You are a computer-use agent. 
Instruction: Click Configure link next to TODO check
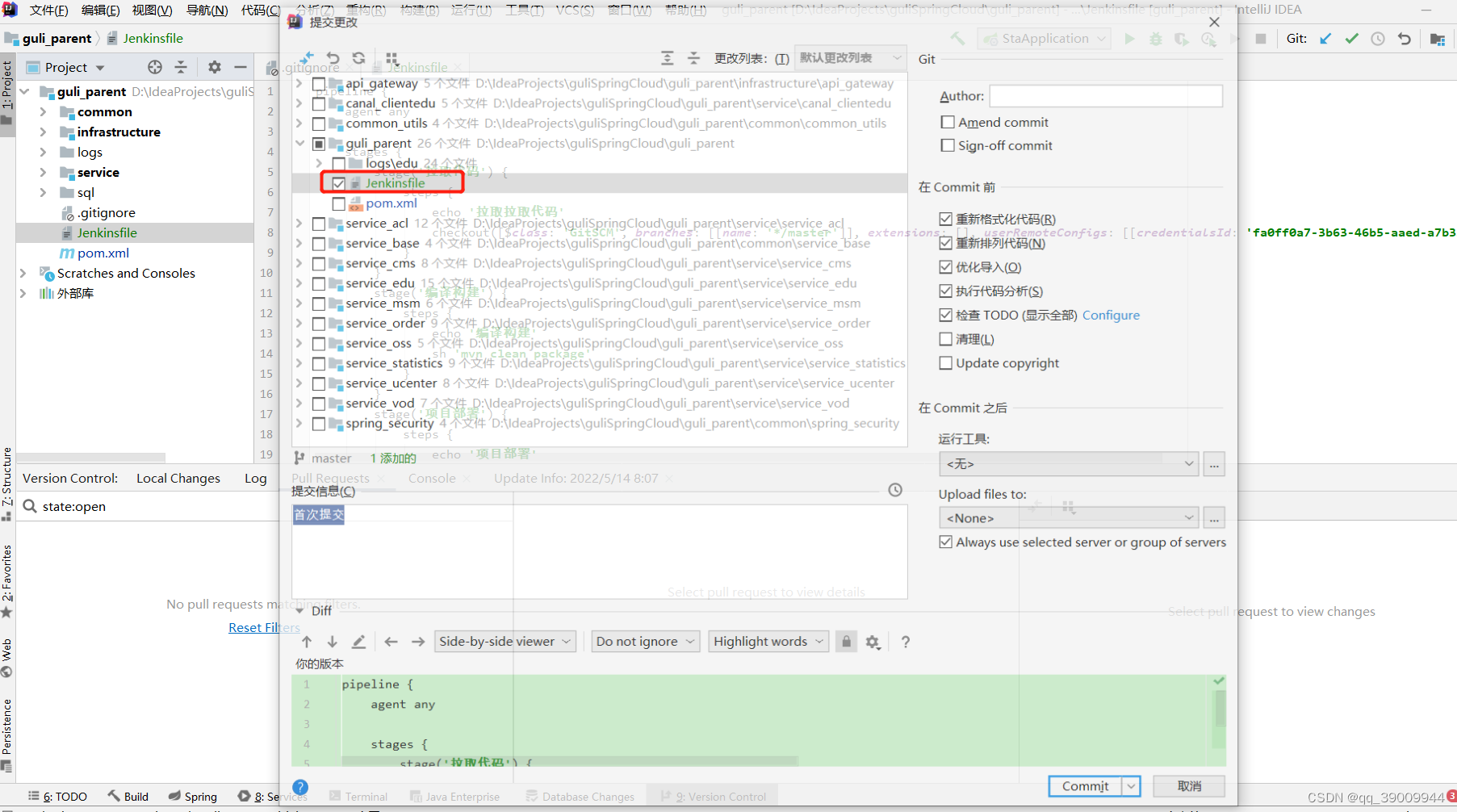pyautogui.click(x=1111, y=316)
